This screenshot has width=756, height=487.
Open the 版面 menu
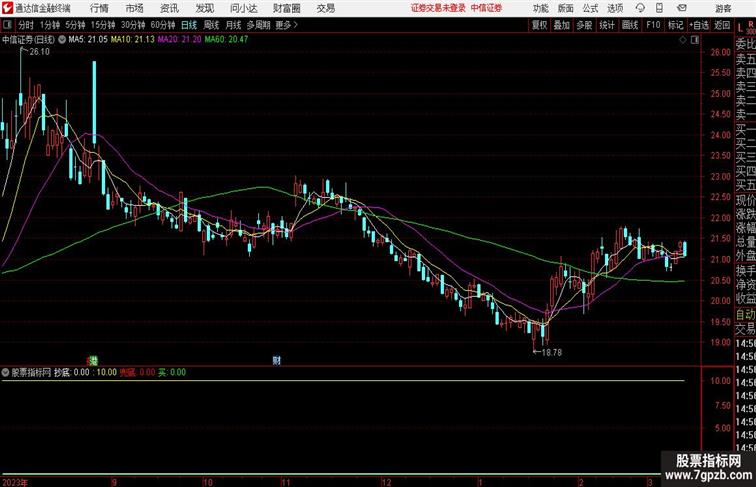[x=566, y=8]
